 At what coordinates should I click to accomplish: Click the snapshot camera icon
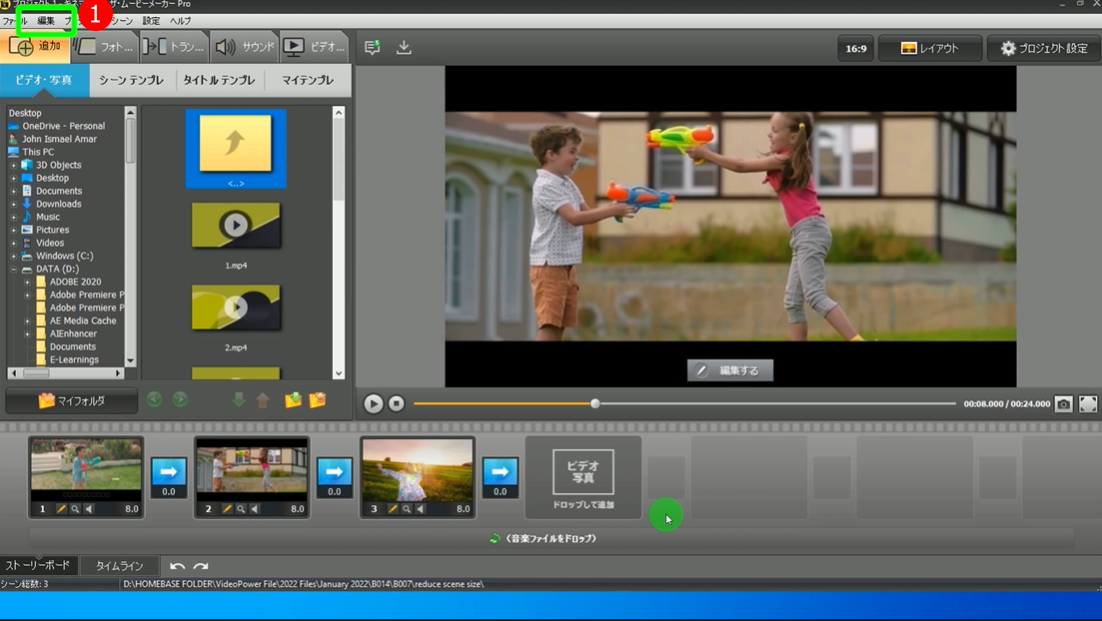coord(1063,404)
